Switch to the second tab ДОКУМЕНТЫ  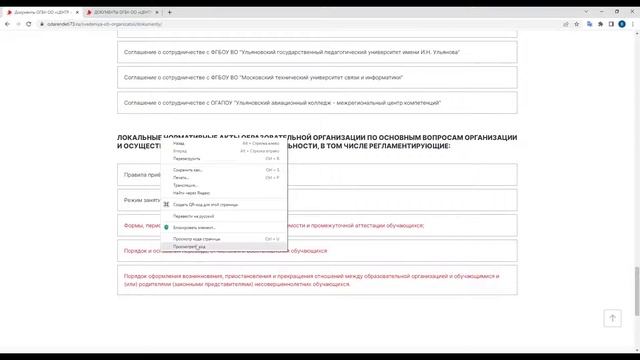122,12
